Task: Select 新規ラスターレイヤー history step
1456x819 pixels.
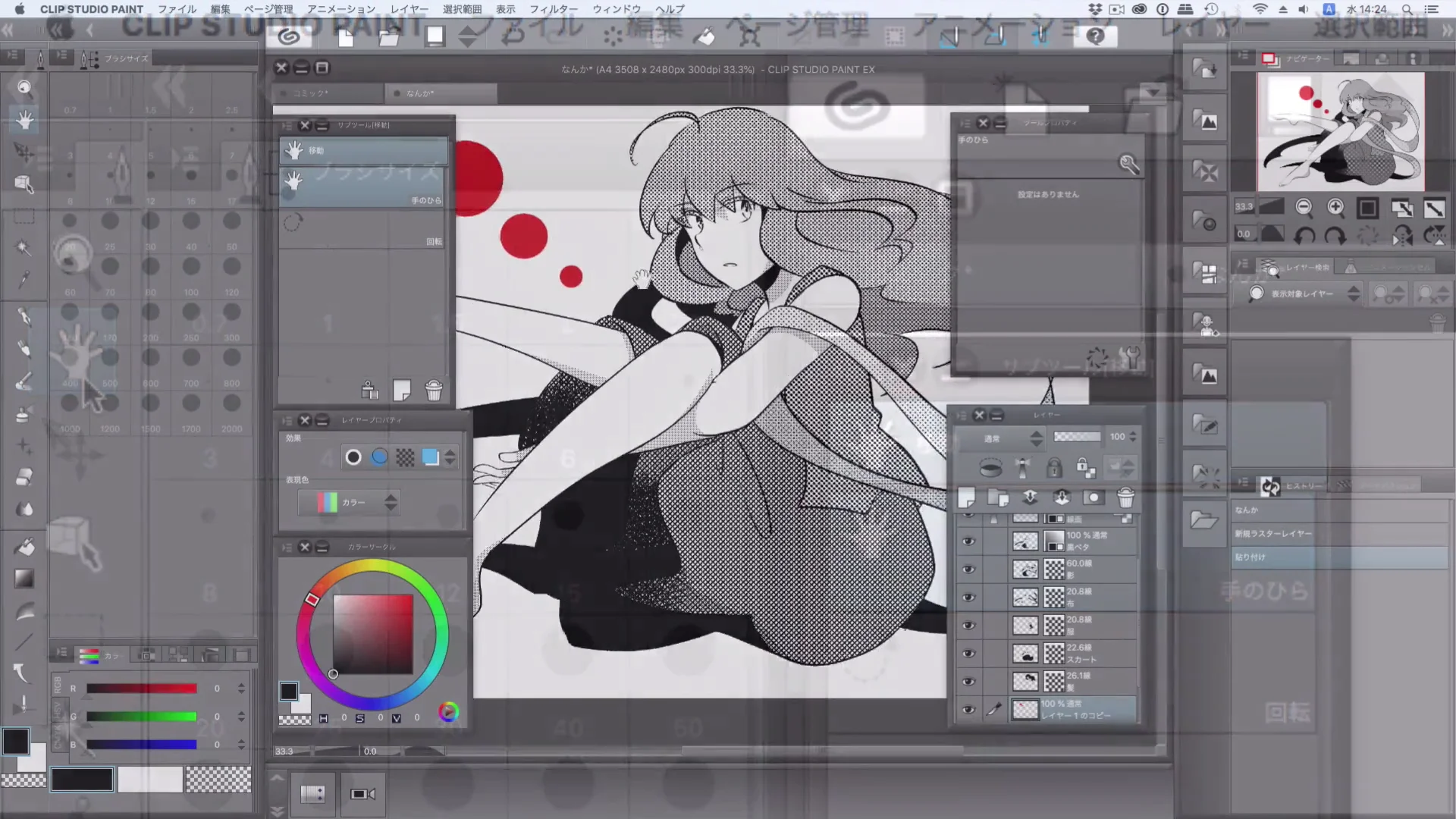Action: [x=1340, y=534]
